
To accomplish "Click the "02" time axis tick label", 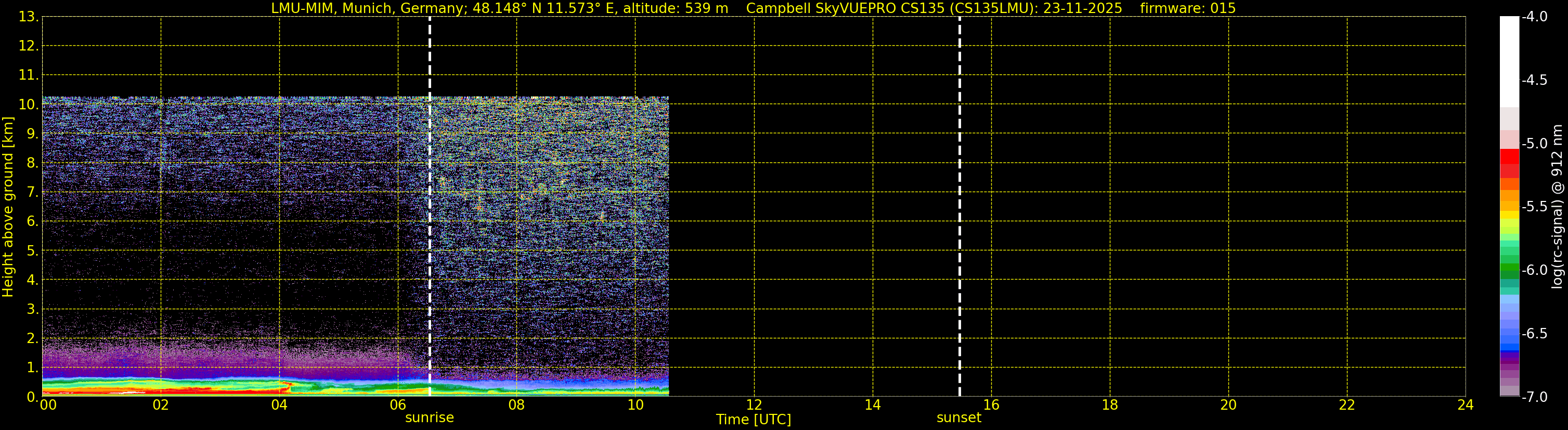I will click(x=161, y=405).
